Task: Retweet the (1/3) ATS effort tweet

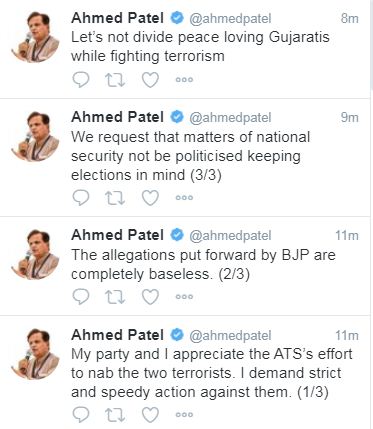Action: (x=115, y=415)
